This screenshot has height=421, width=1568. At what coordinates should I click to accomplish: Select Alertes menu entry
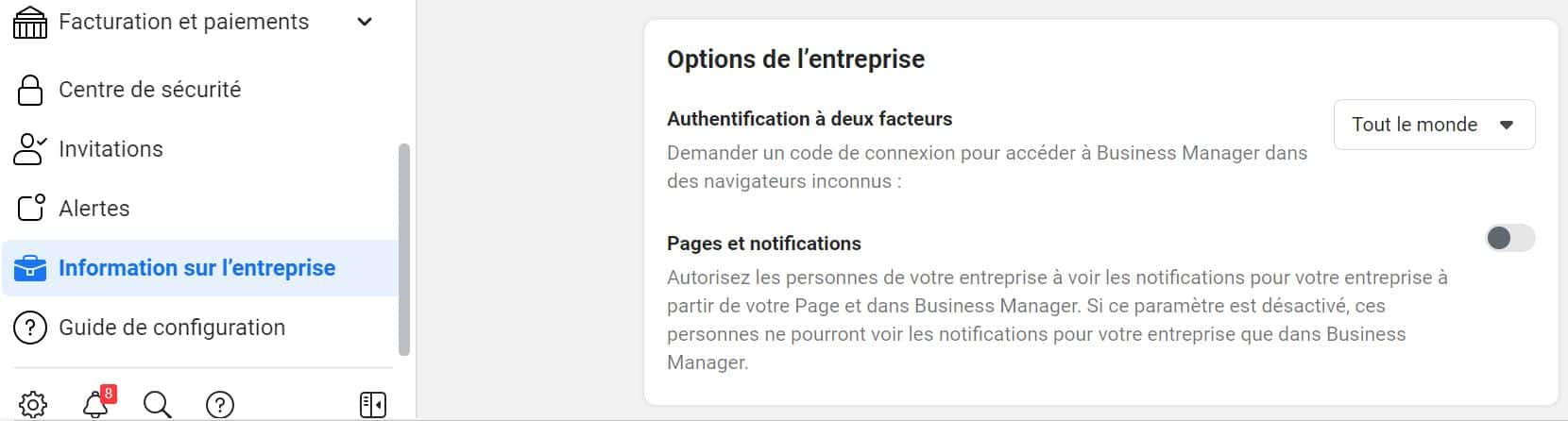pos(94,209)
